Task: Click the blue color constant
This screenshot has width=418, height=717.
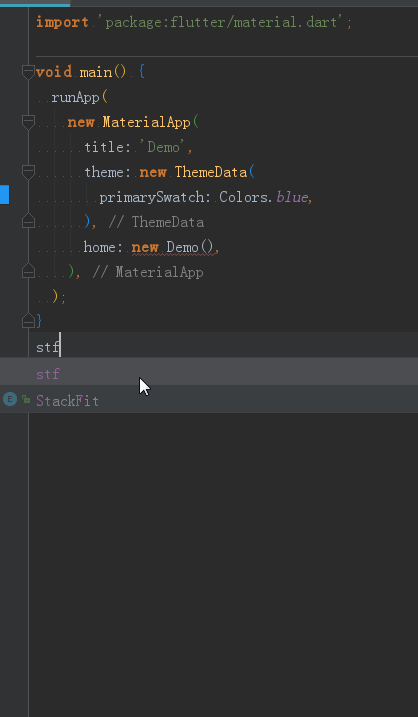Action: [x=292, y=197]
